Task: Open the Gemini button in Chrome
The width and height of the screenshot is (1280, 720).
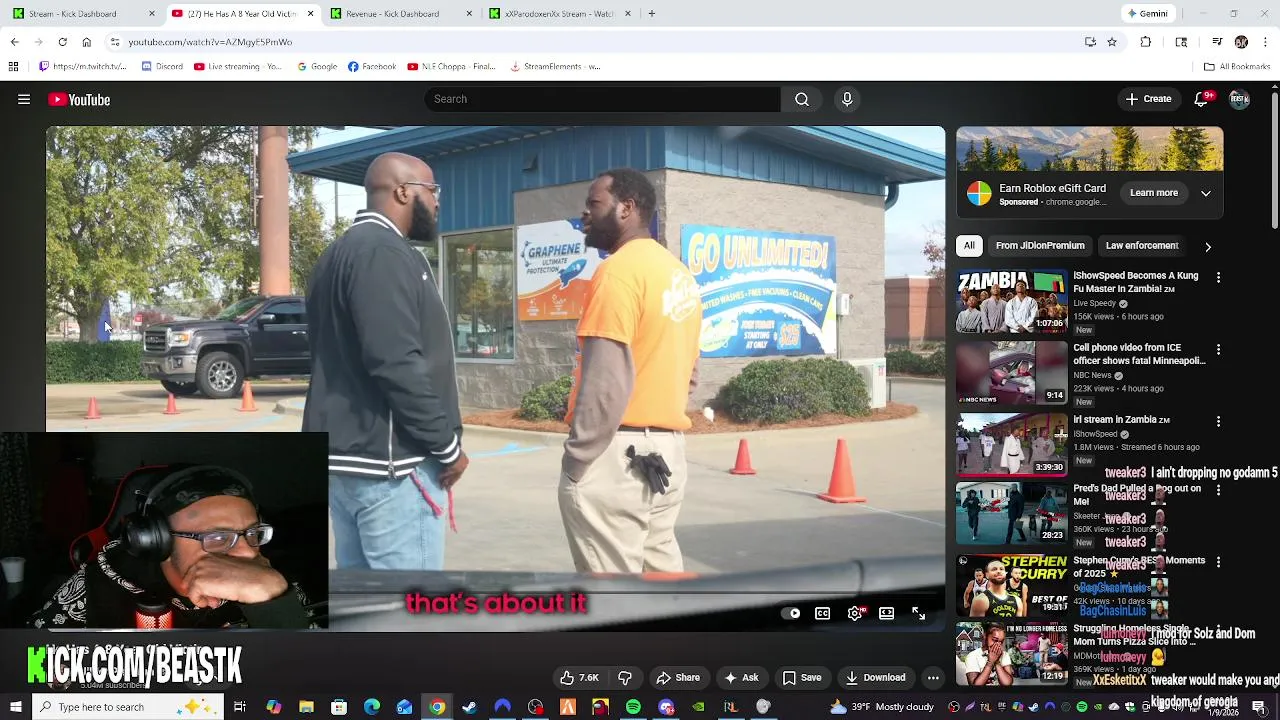Action: 1147,14
